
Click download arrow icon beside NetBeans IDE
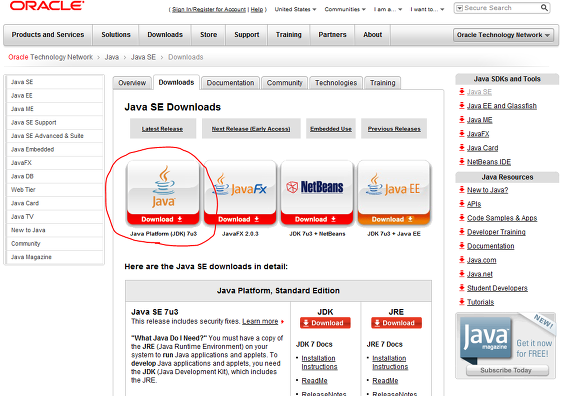pos(462,161)
